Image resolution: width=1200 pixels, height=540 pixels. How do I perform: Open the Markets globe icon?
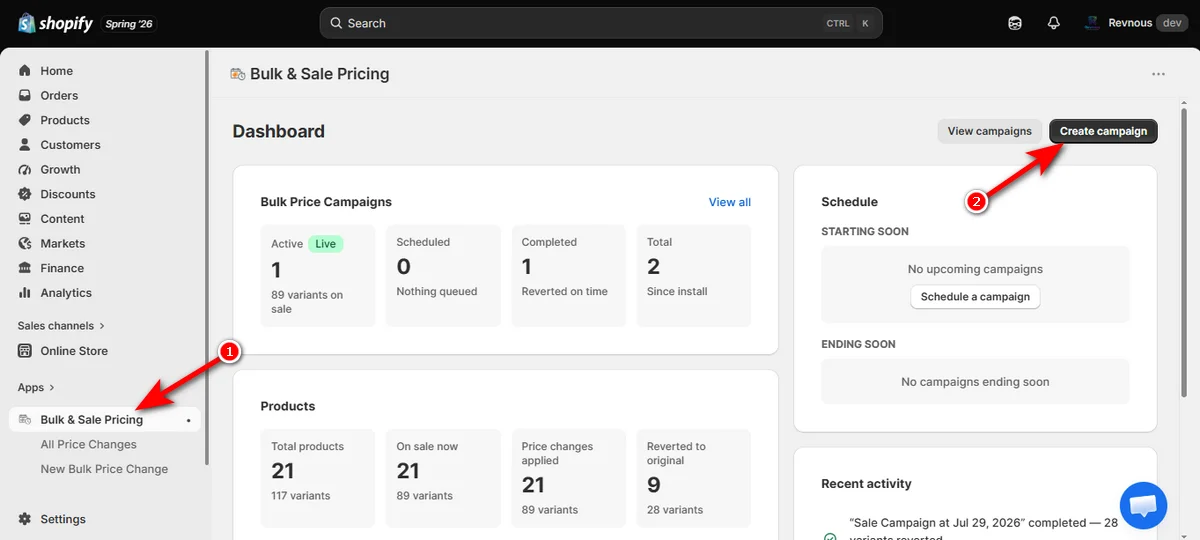(25, 244)
